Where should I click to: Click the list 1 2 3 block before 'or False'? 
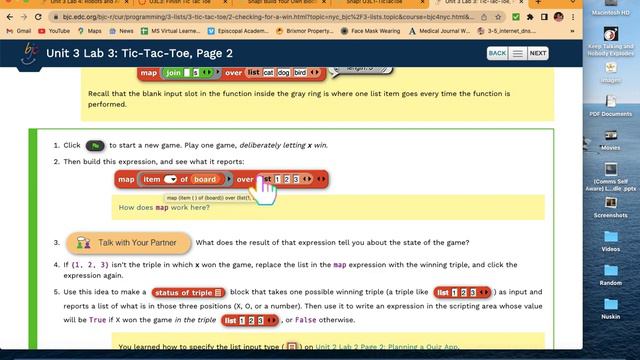tap(250, 321)
